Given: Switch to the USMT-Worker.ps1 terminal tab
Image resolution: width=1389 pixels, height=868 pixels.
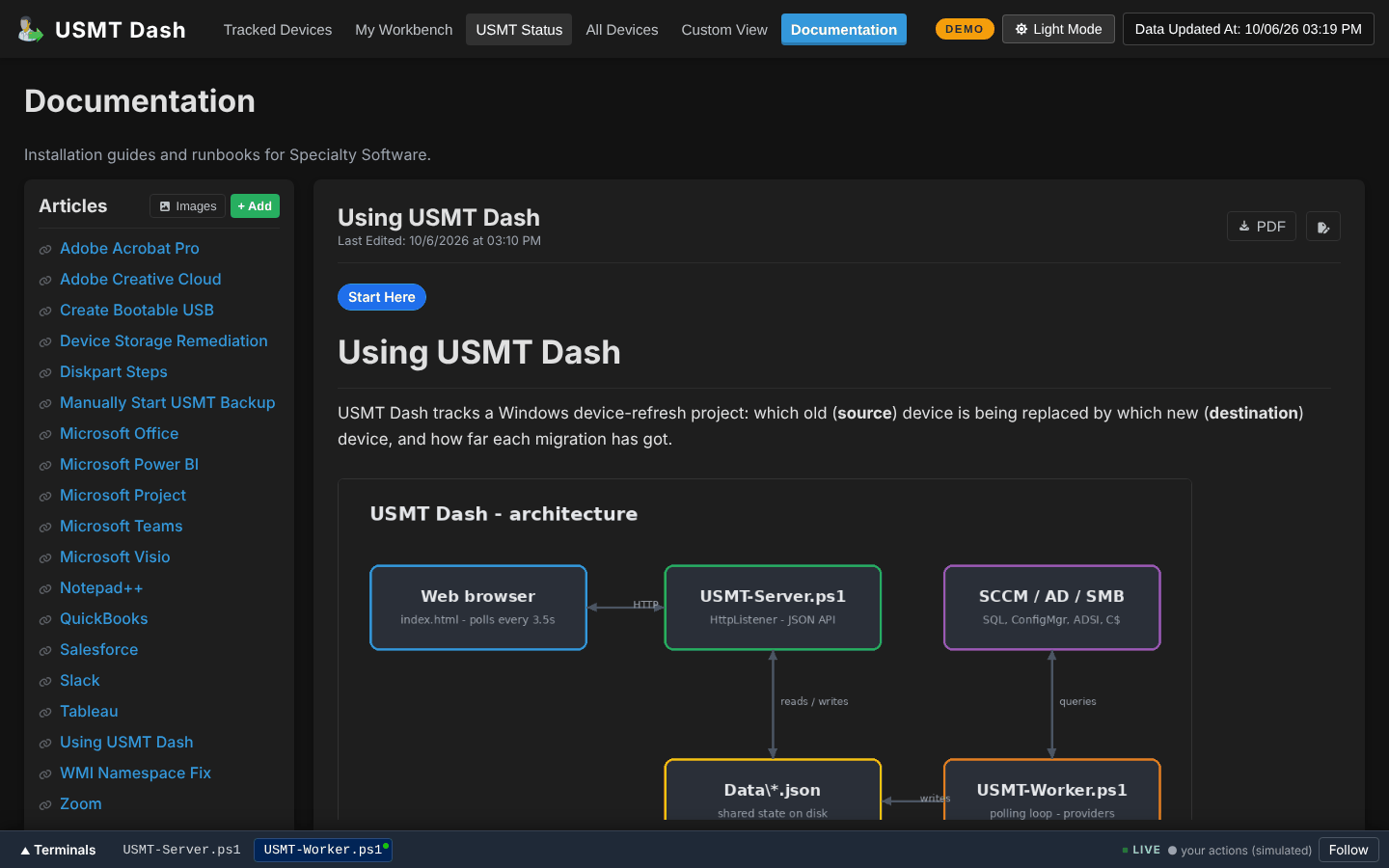Looking at the screenshot, I should pyautogui.click(x=323, y=850).
